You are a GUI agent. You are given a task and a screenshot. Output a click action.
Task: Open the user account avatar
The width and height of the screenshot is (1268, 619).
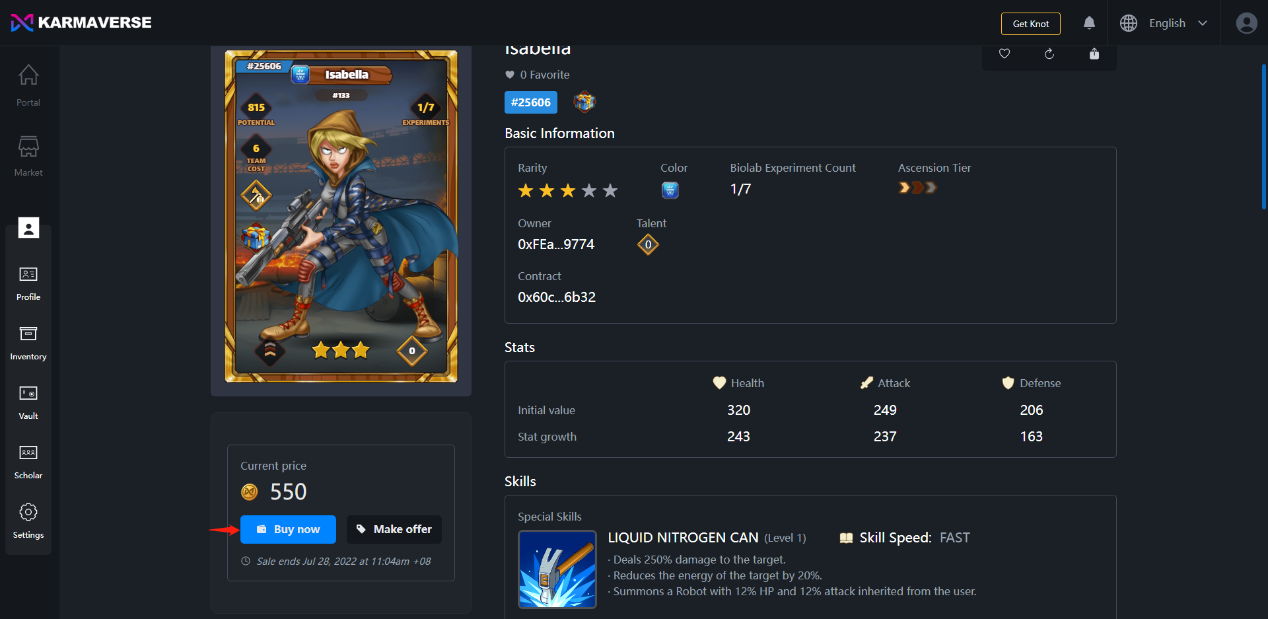[x=1246, y=23]
